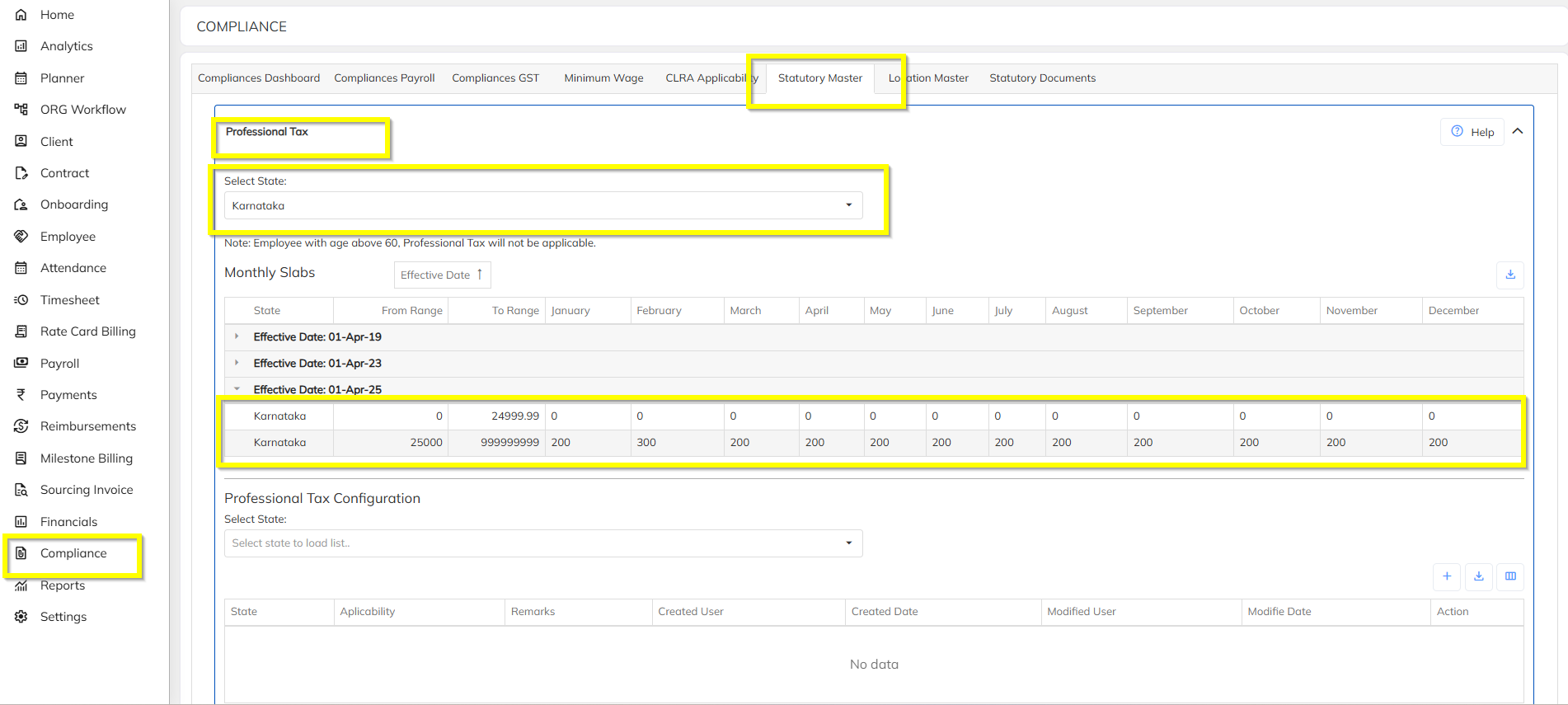This screenshot has width=1568, height=705.
Task: Click the Compliance sidebar icon
Action: click(21, 553)
